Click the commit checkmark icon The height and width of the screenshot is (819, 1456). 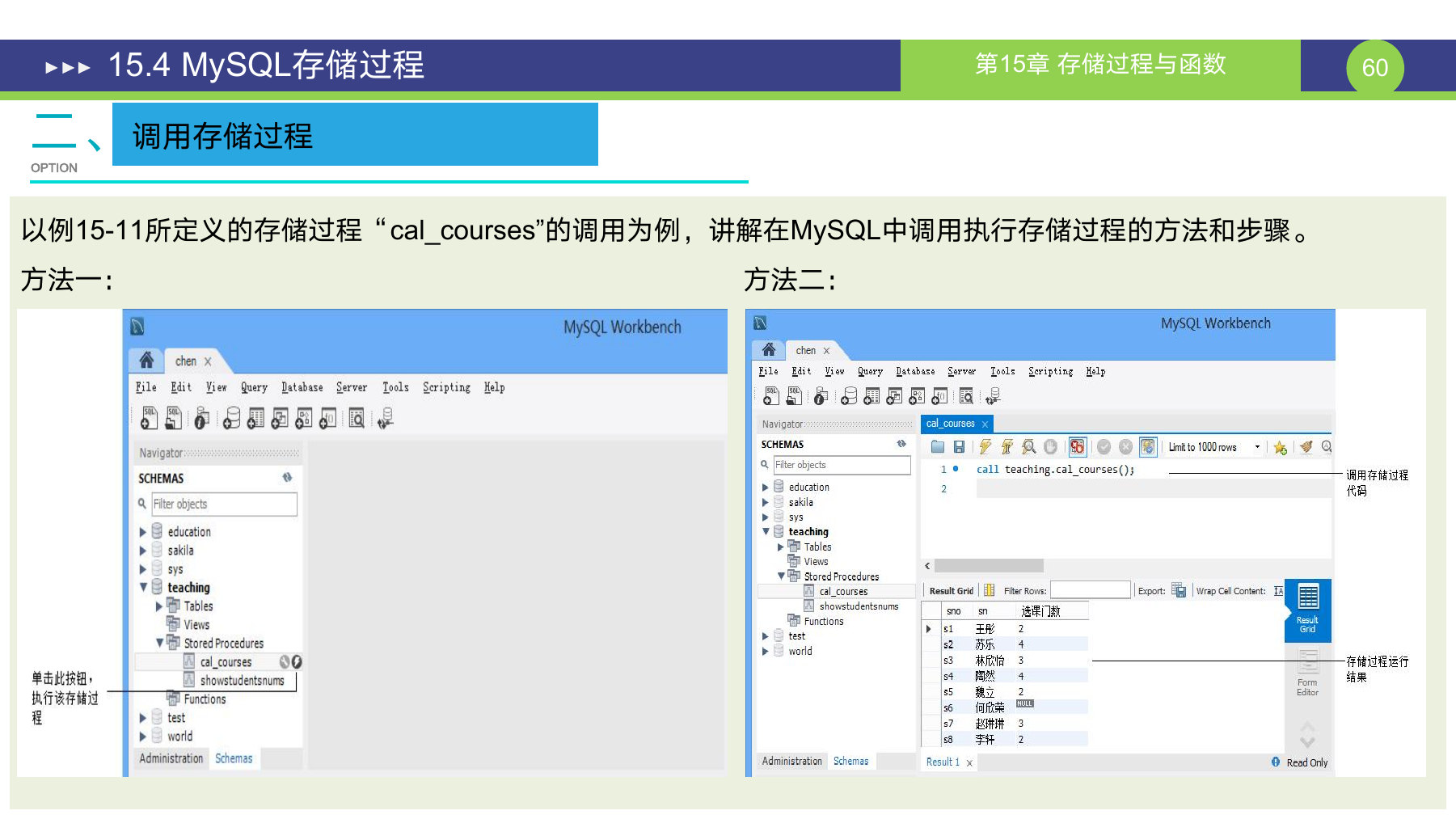point(1104,446)
